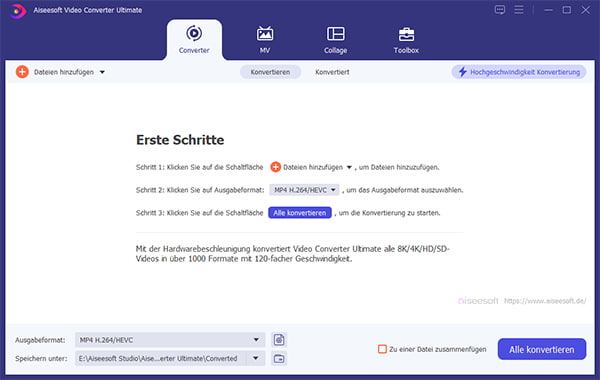Open the Converter tab
The height and width of the screenshot is (380, 600).
(x=194, y=40)
